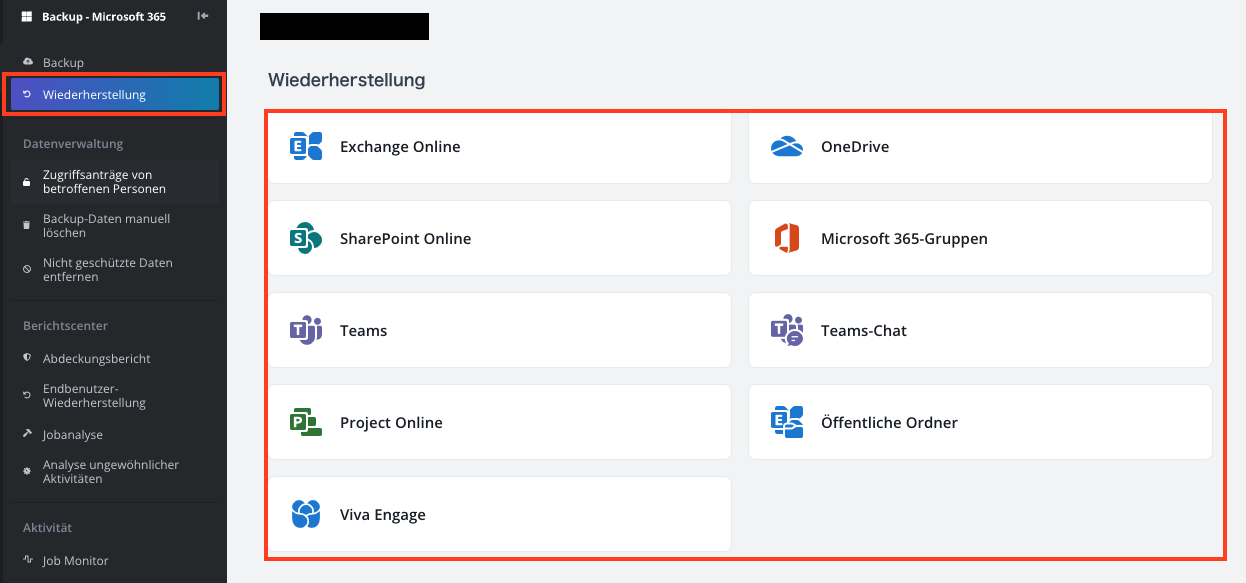Open Exchange Online restore card

click(x=500, y=147)
